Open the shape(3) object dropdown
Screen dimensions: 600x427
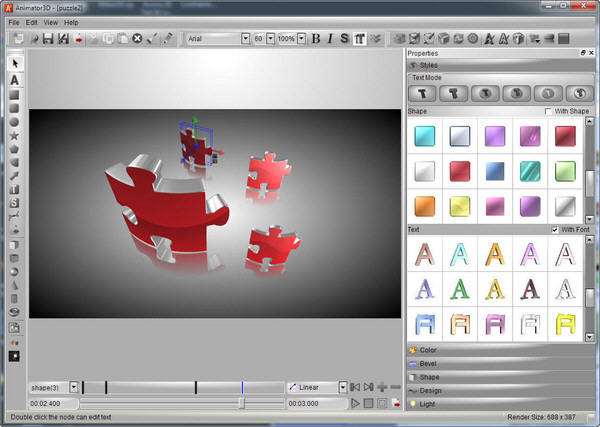pyautogui.click(x=74, y=387)
